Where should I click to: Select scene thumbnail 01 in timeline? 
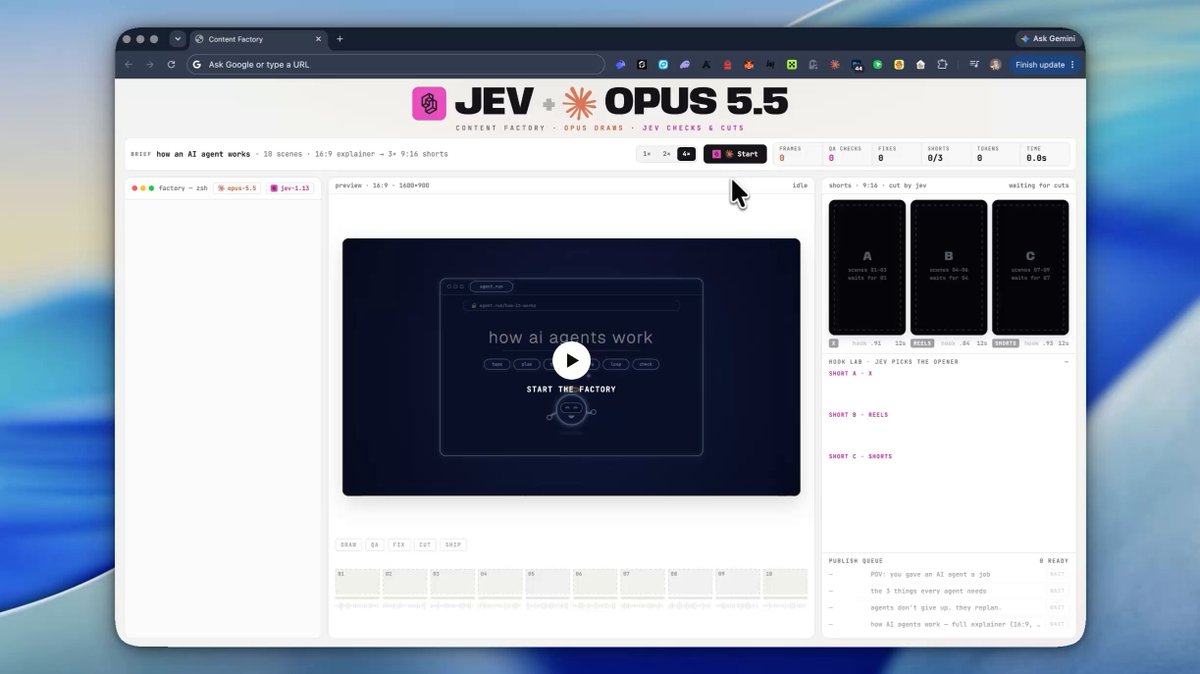357,583
